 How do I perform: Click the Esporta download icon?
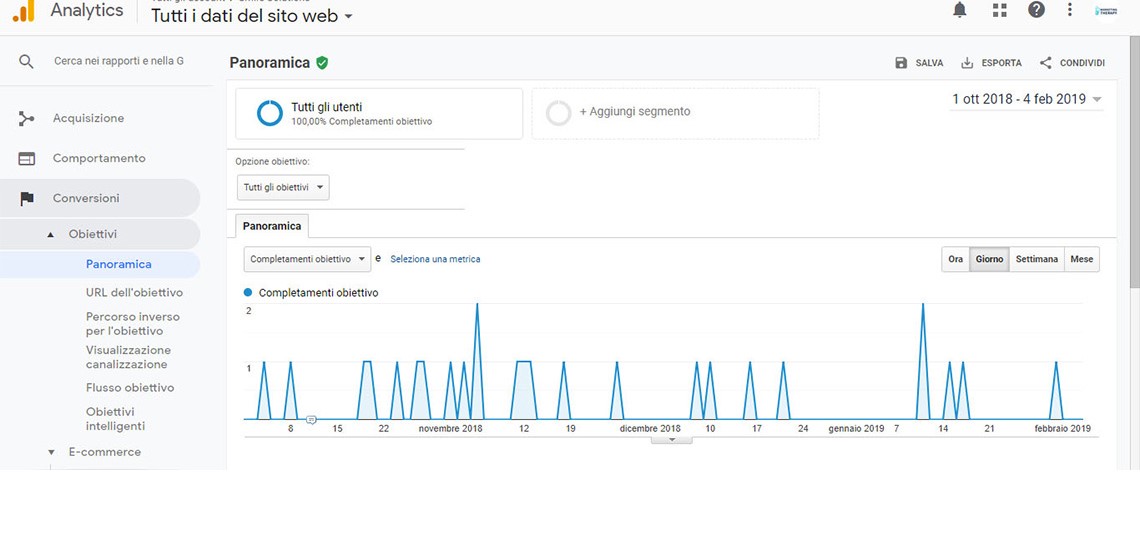pyautogui.click(x=967, y=63)
